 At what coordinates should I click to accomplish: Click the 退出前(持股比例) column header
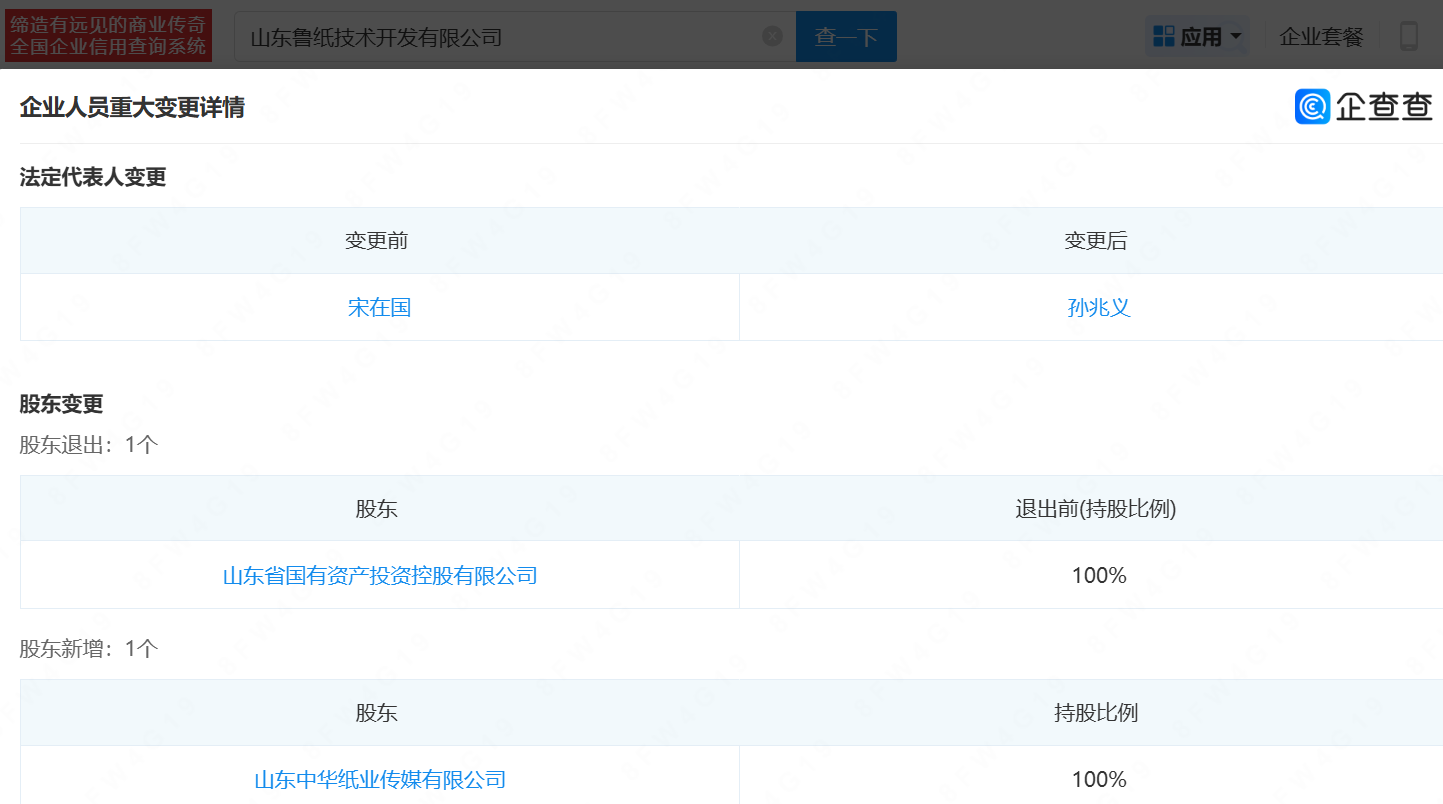pos(1095,509)
